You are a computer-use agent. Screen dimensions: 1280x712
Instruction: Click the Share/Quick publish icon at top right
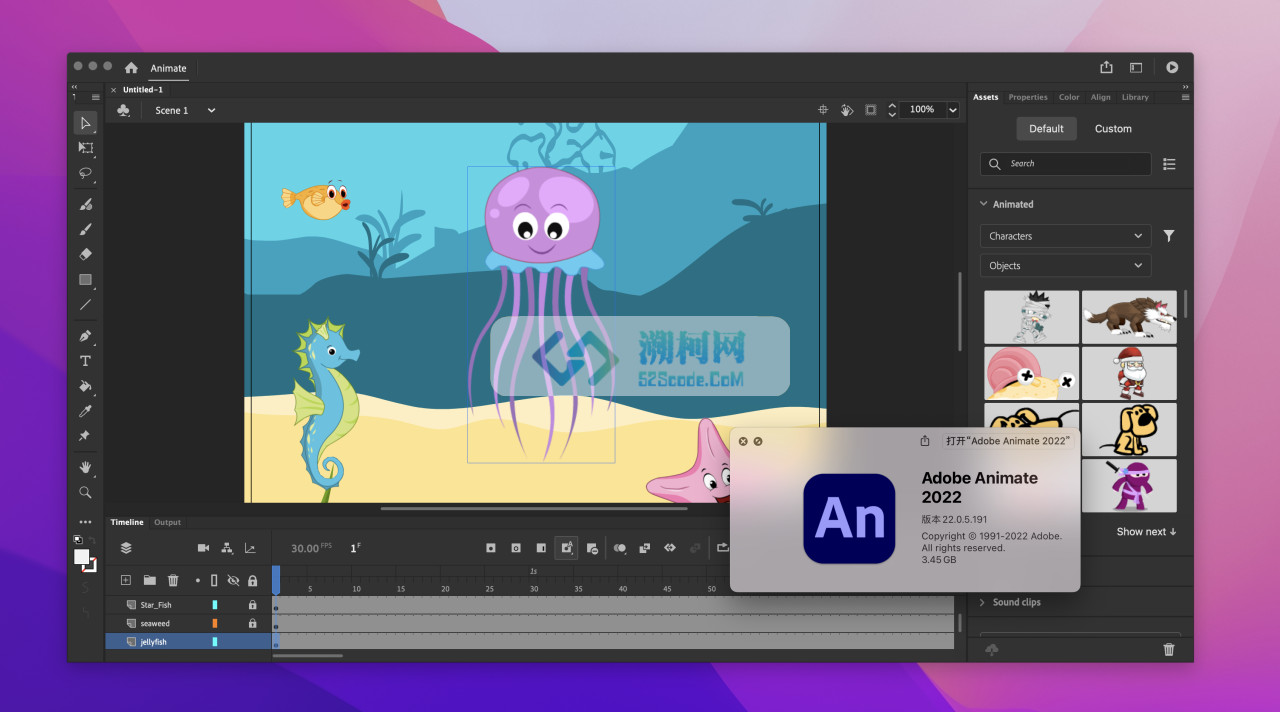tap(1106, 67)
